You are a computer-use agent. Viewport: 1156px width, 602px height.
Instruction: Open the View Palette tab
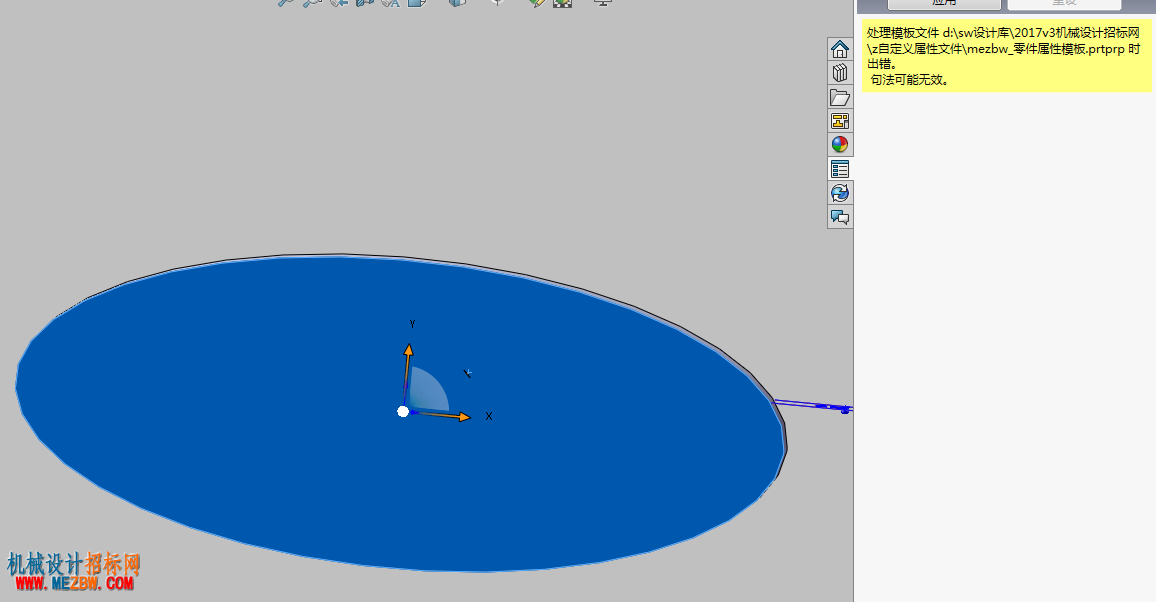tap(840, 121)
